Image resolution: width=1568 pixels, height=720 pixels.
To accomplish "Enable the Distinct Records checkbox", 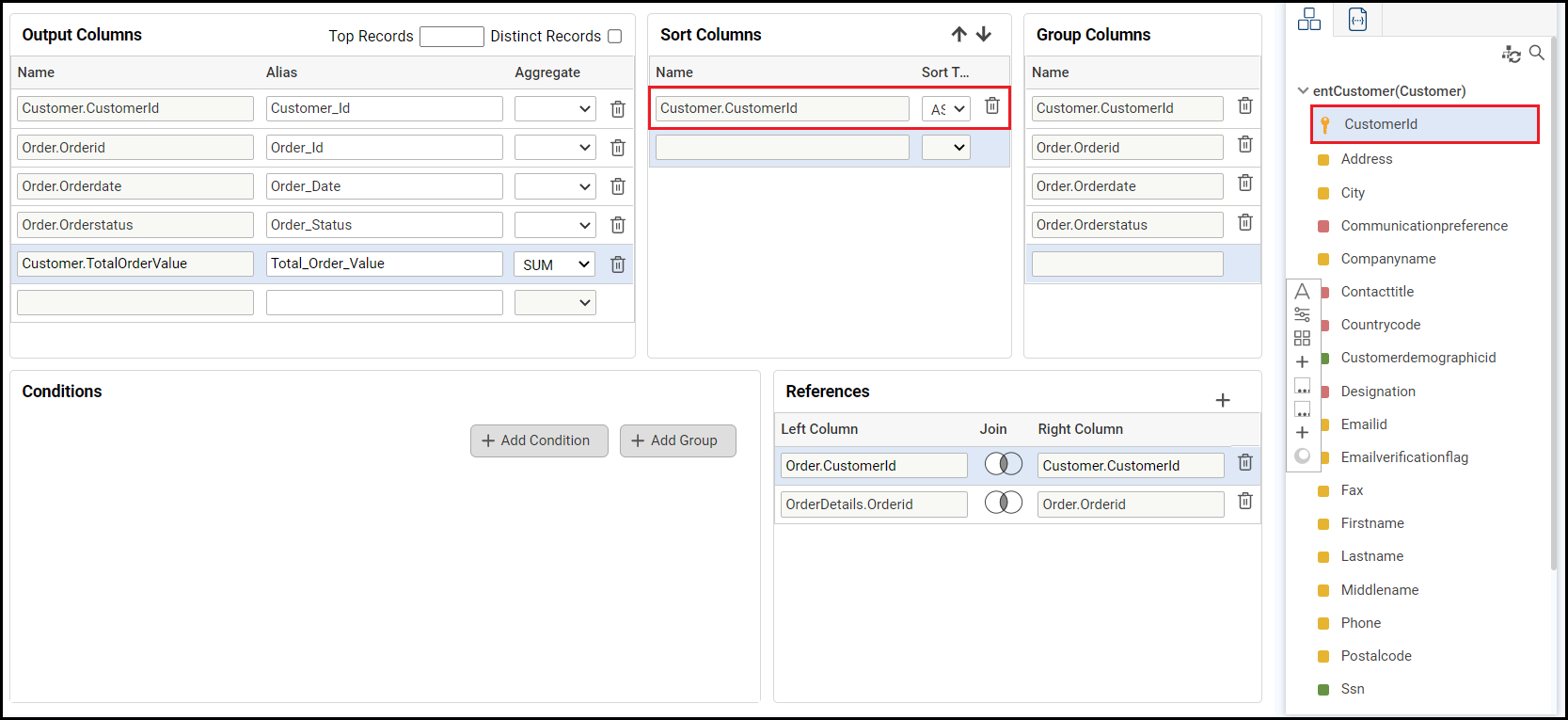I will pyautogui.click(x=615, y=37).
